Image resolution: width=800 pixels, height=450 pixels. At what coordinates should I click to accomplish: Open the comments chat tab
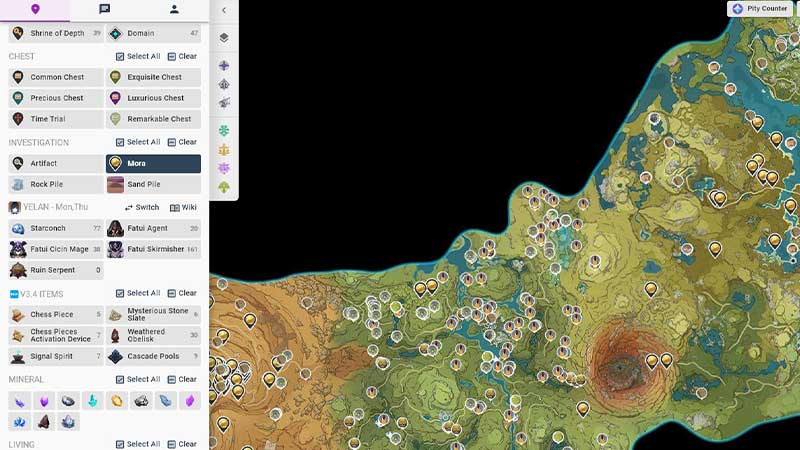(105, 9)
